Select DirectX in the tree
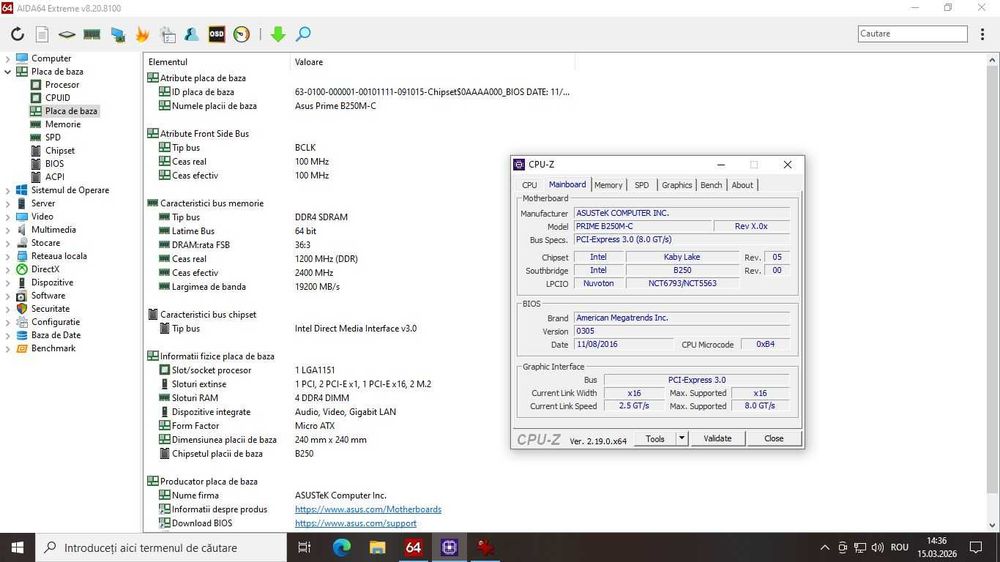 point(45,270)
